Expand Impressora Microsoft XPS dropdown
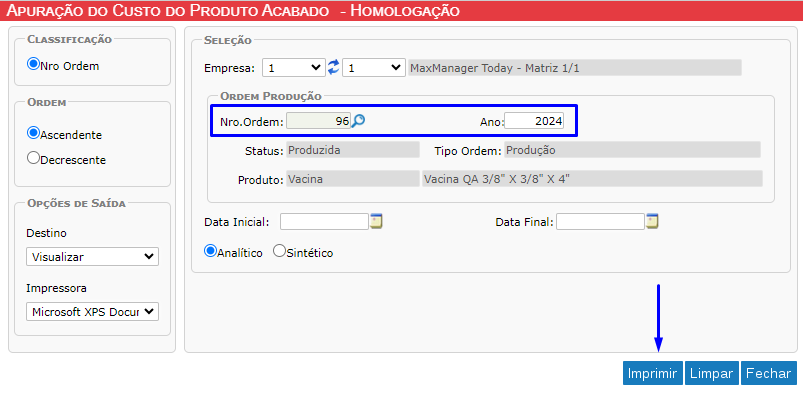The height and width of the screenshot is (393, 803). click(x=92, y=312)
